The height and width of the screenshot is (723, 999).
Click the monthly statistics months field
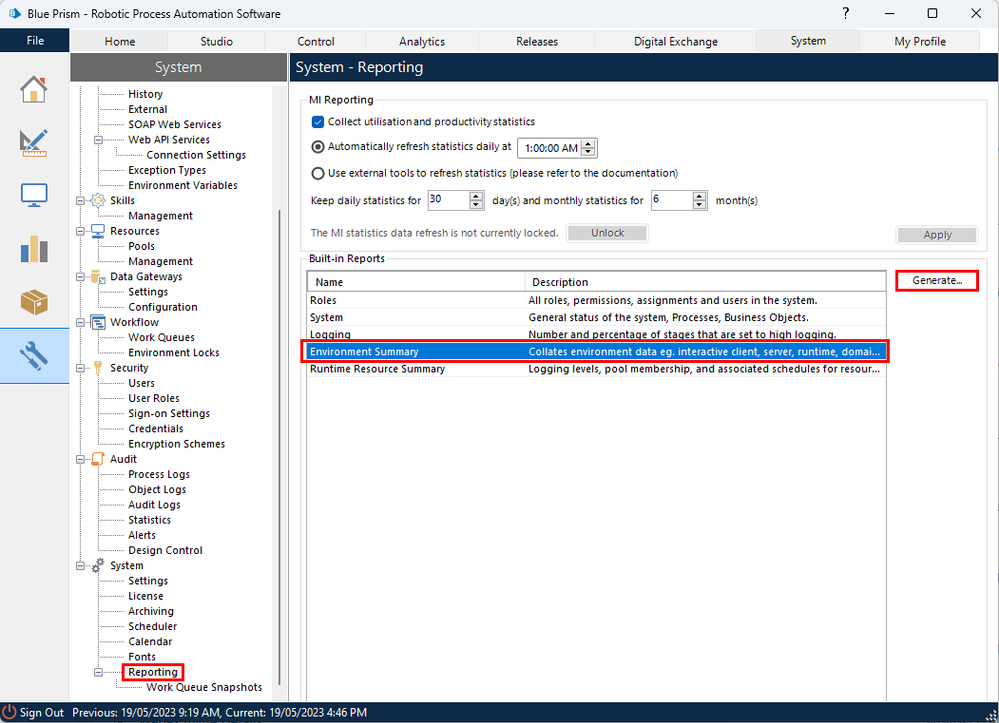(x=672, y=200)
